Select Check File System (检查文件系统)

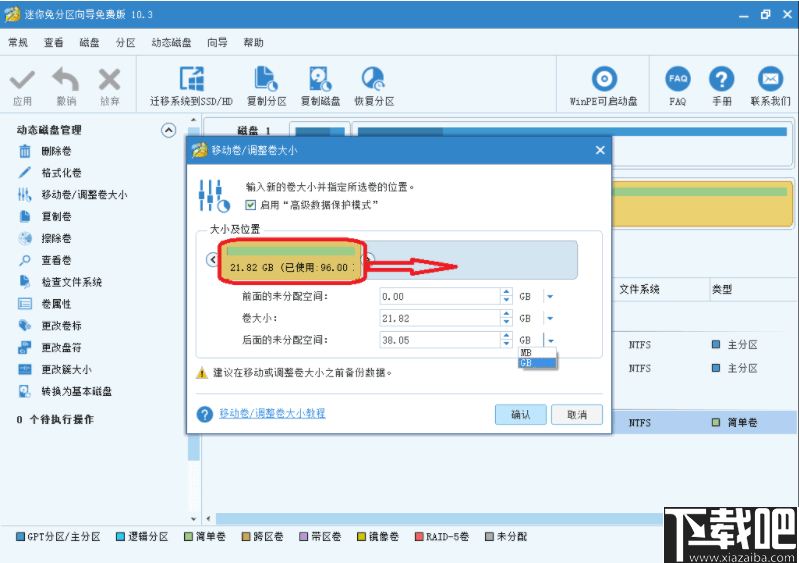coord(60,282)
